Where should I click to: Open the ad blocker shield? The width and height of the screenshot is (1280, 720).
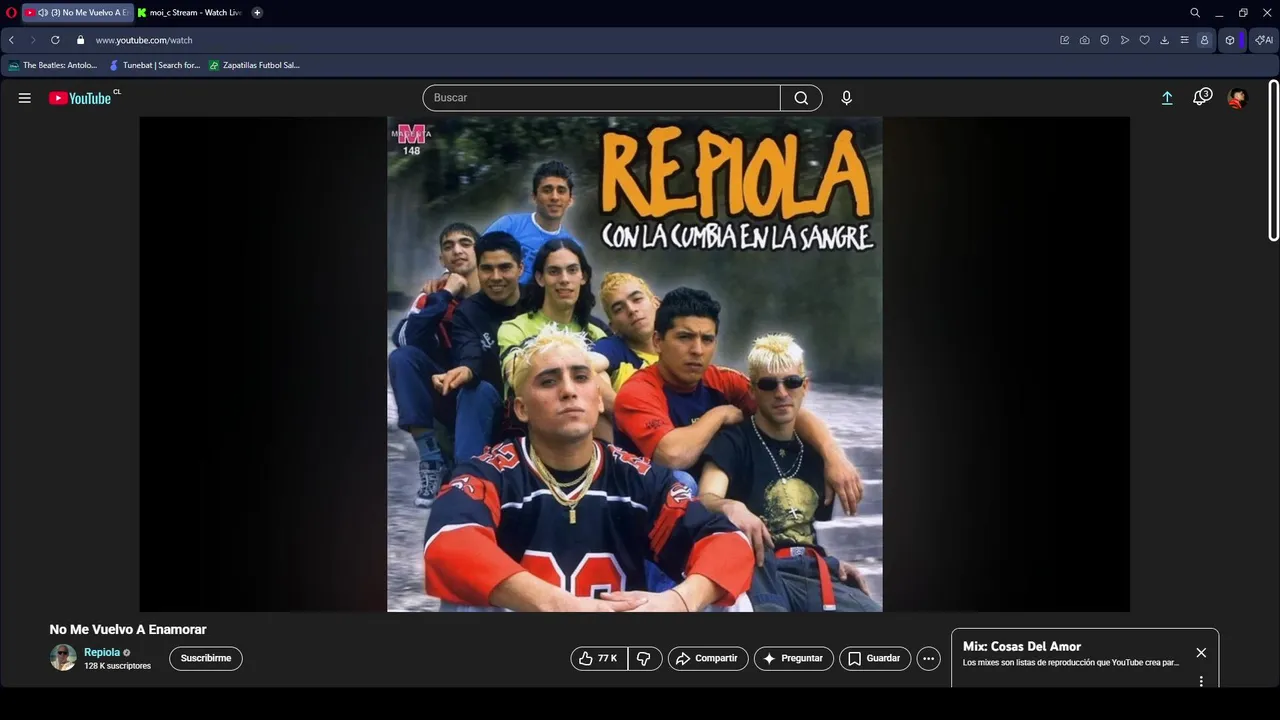click(x=1104, y=40)
